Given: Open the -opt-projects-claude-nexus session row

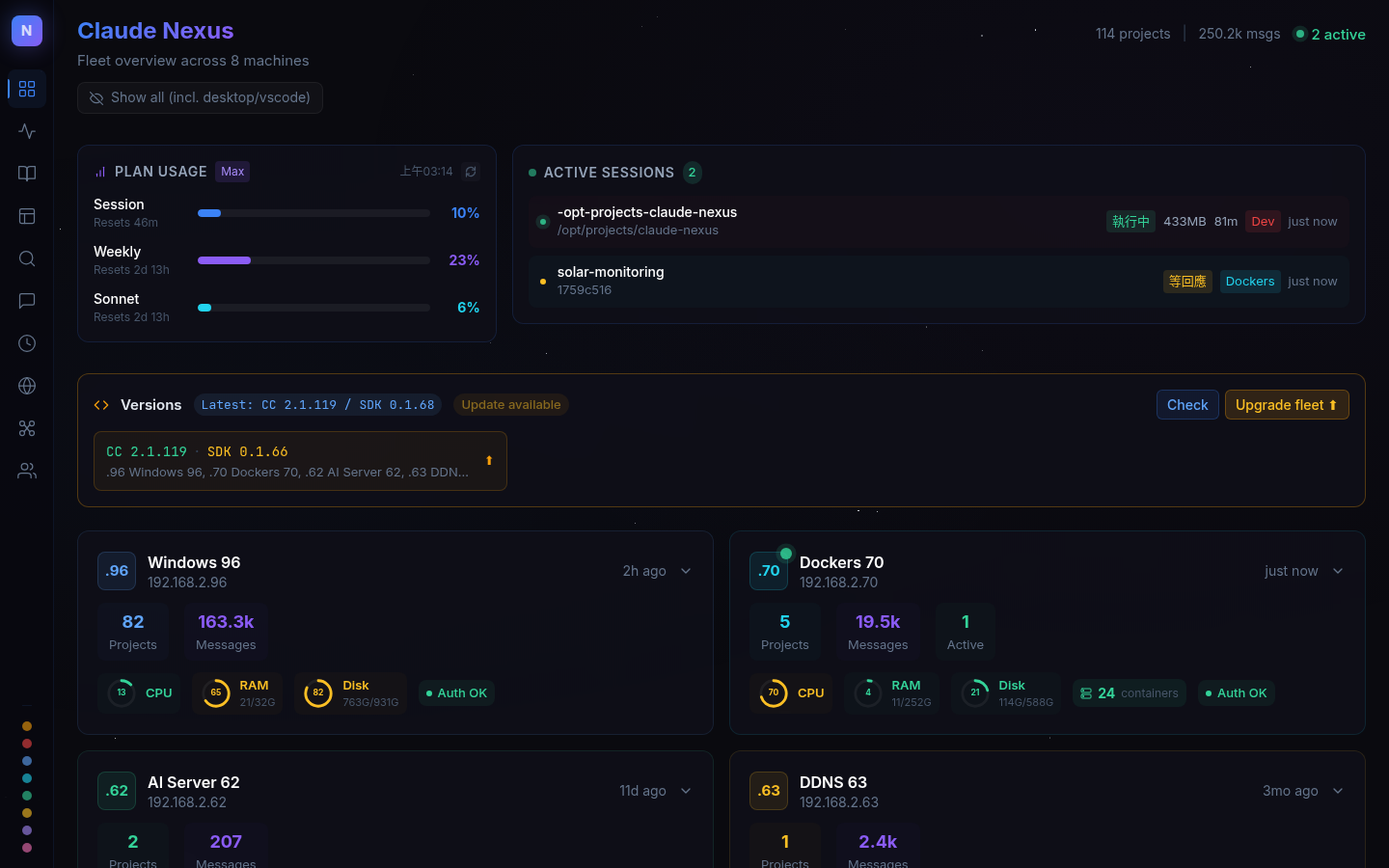Looking at the screenshot, I should tap(939, 222).
